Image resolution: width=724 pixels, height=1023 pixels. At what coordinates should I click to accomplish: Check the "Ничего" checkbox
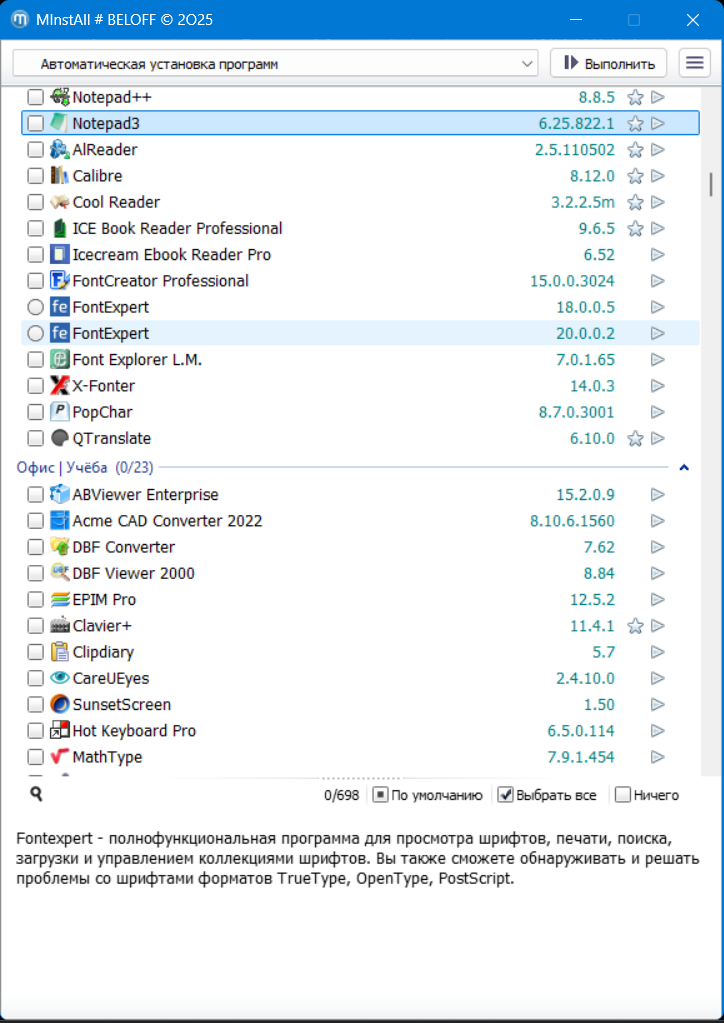click(623, 795)
